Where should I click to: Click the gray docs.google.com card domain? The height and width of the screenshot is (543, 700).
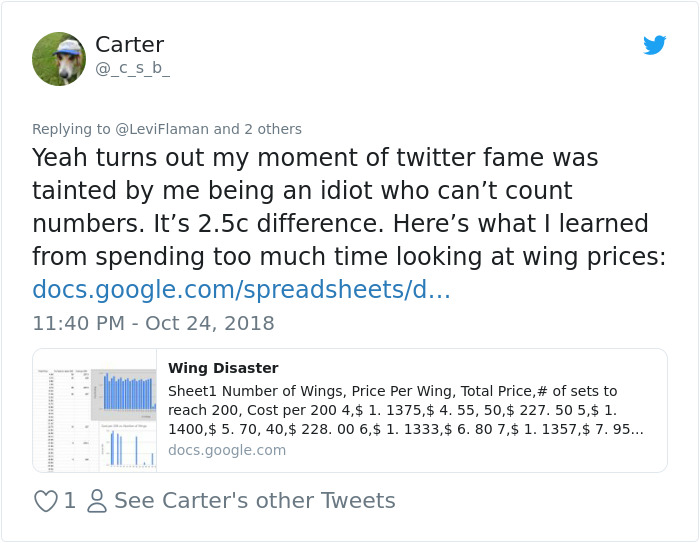pyautogui.click(x=227, y=450)
